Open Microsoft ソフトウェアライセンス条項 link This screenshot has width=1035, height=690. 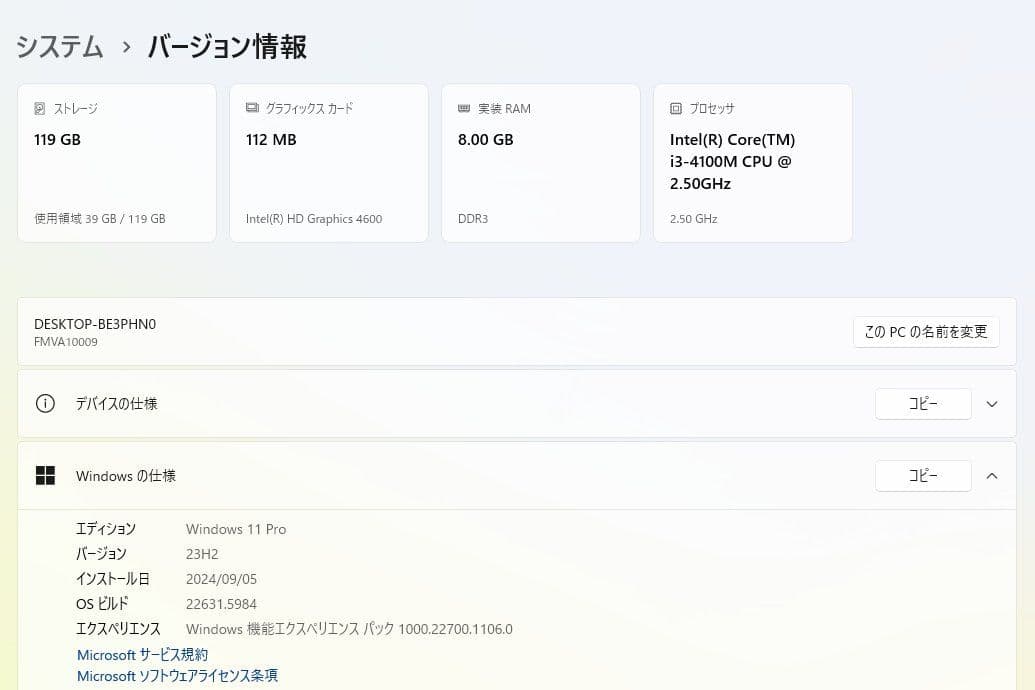[x=177, y=676]
